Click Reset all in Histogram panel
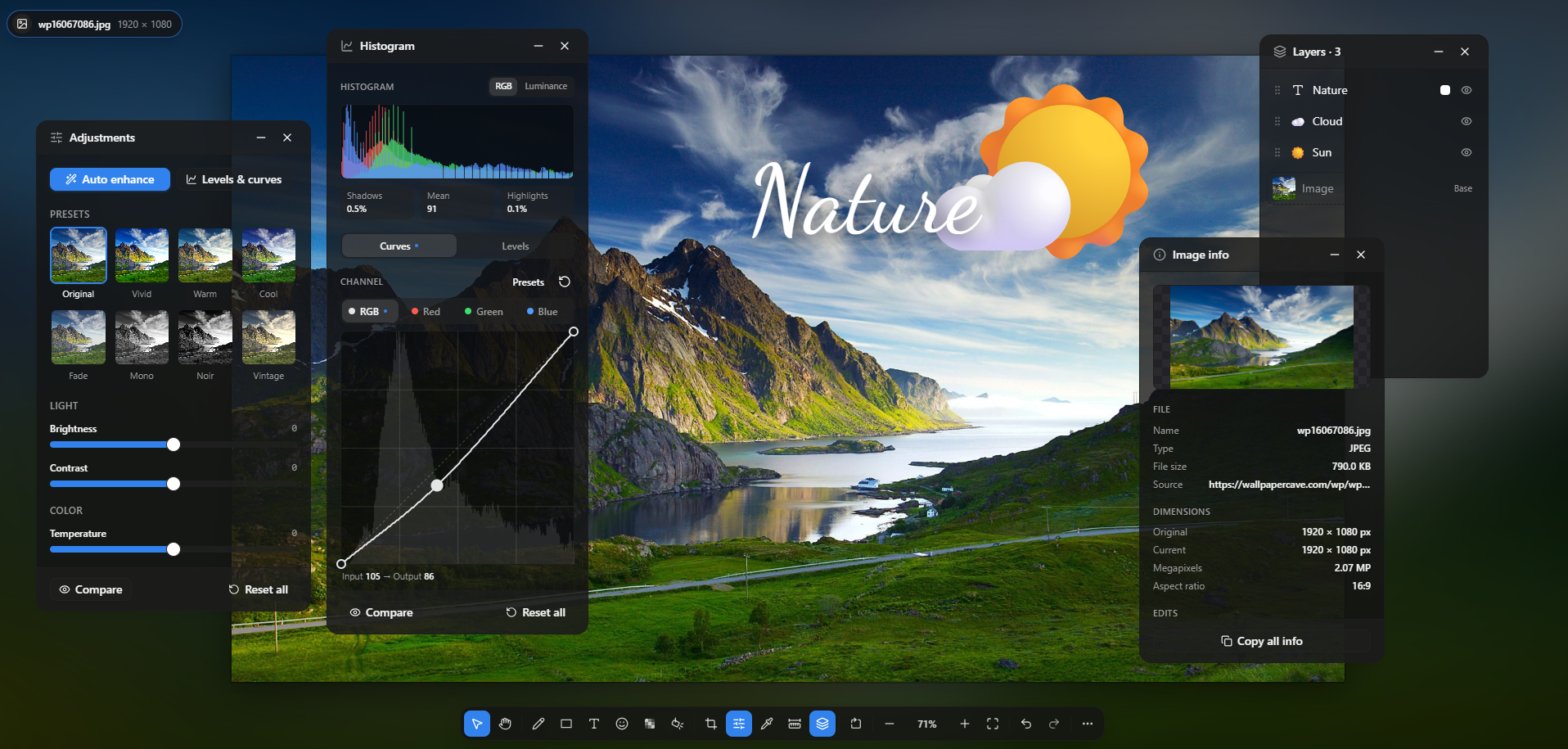Screen dimensions: 1568x749 click(x=536, y=612)
